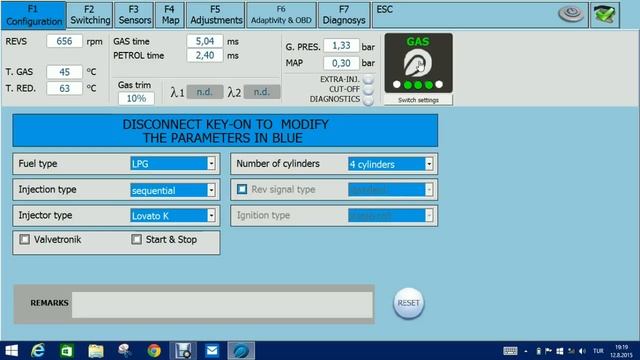Click the REVS value 656

(x=64, y=41)
